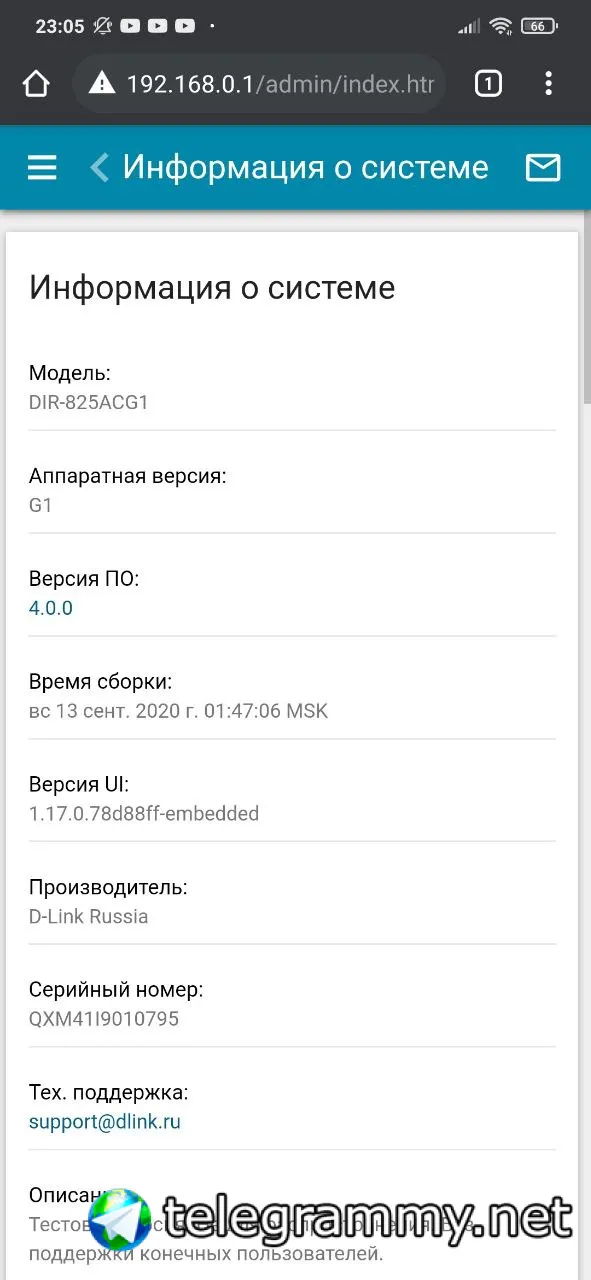The height and width of the screenshot is (1280, 591).
Task: Tap the "Информация о системе" header title
Action: pos(305,167)
